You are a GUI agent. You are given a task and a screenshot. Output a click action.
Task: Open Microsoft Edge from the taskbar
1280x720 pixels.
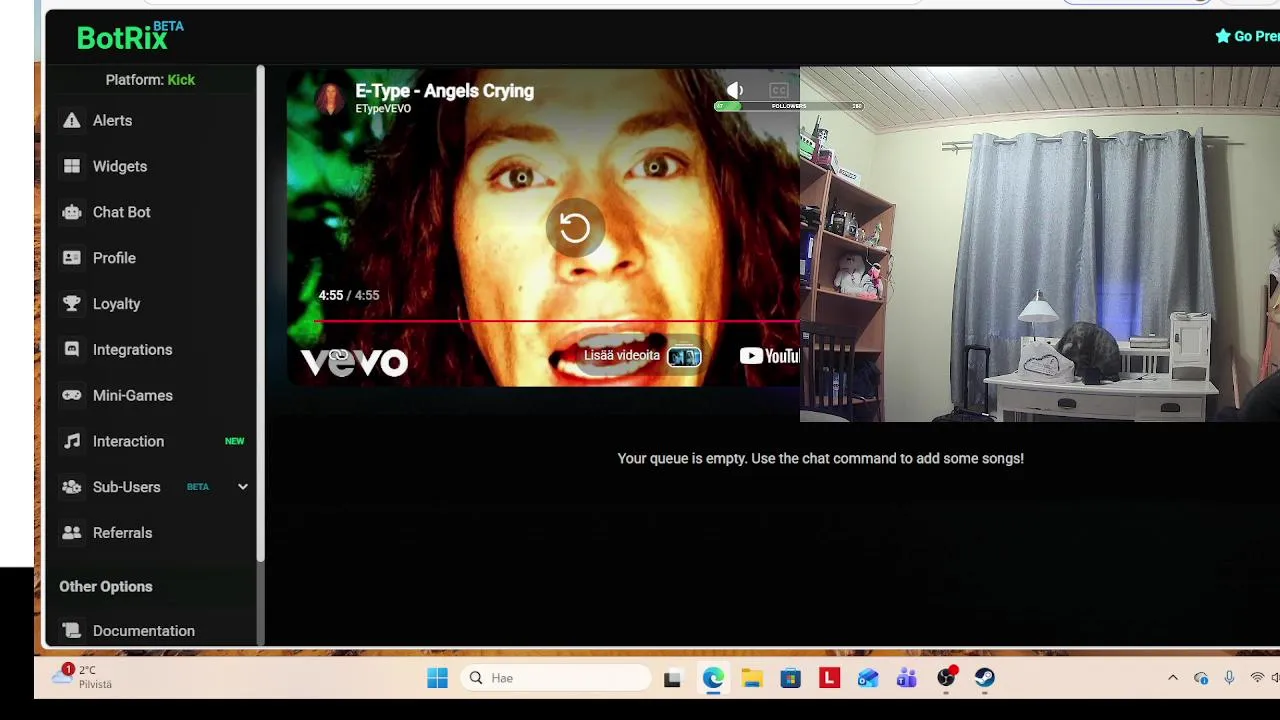point(712,678)
